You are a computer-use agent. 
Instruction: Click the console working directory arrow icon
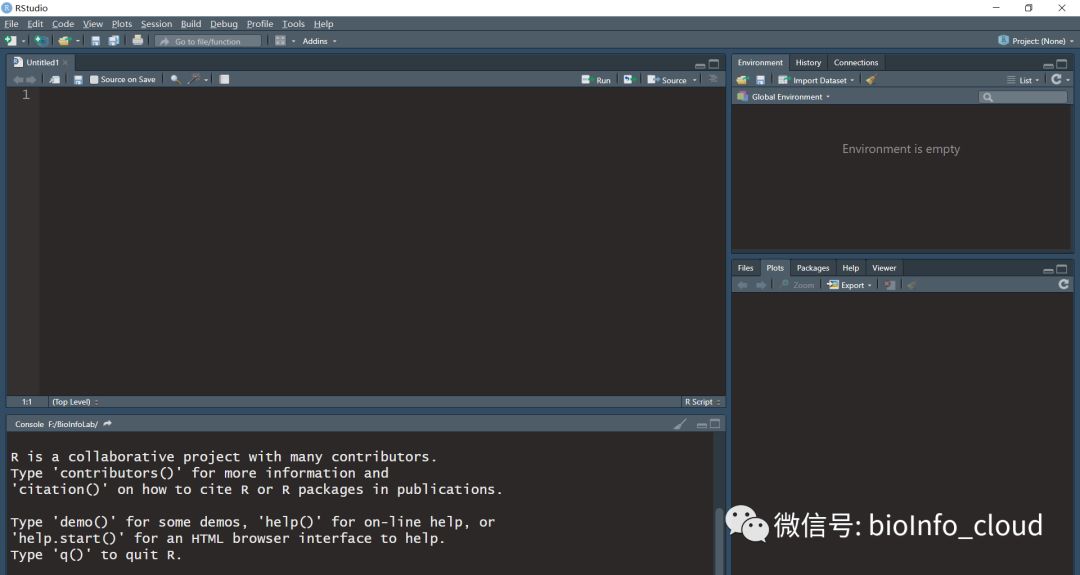click(107, 424)
